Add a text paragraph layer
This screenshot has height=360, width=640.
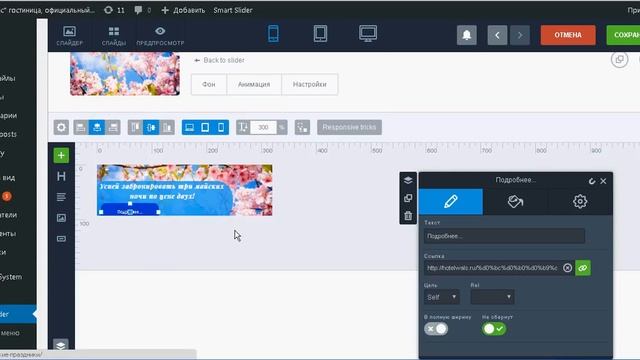(61, 197)
